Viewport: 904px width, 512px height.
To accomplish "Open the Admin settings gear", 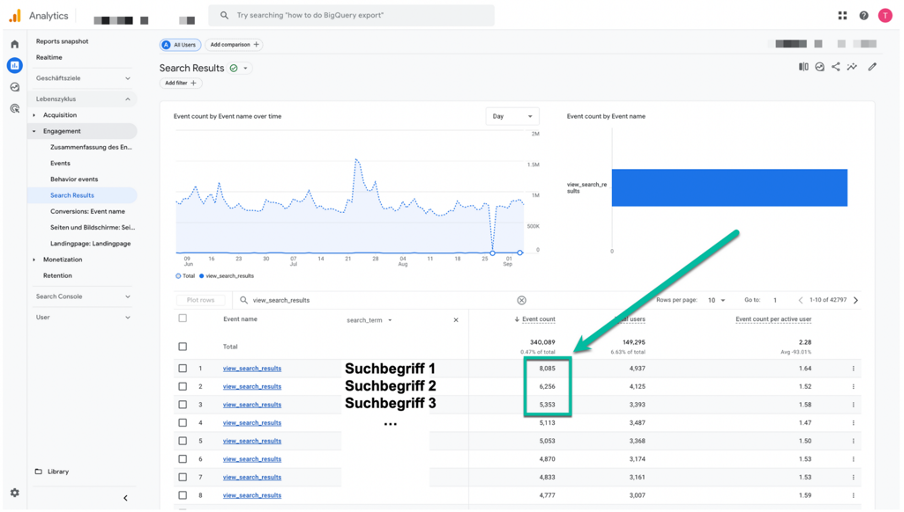I will click(14, 492).
